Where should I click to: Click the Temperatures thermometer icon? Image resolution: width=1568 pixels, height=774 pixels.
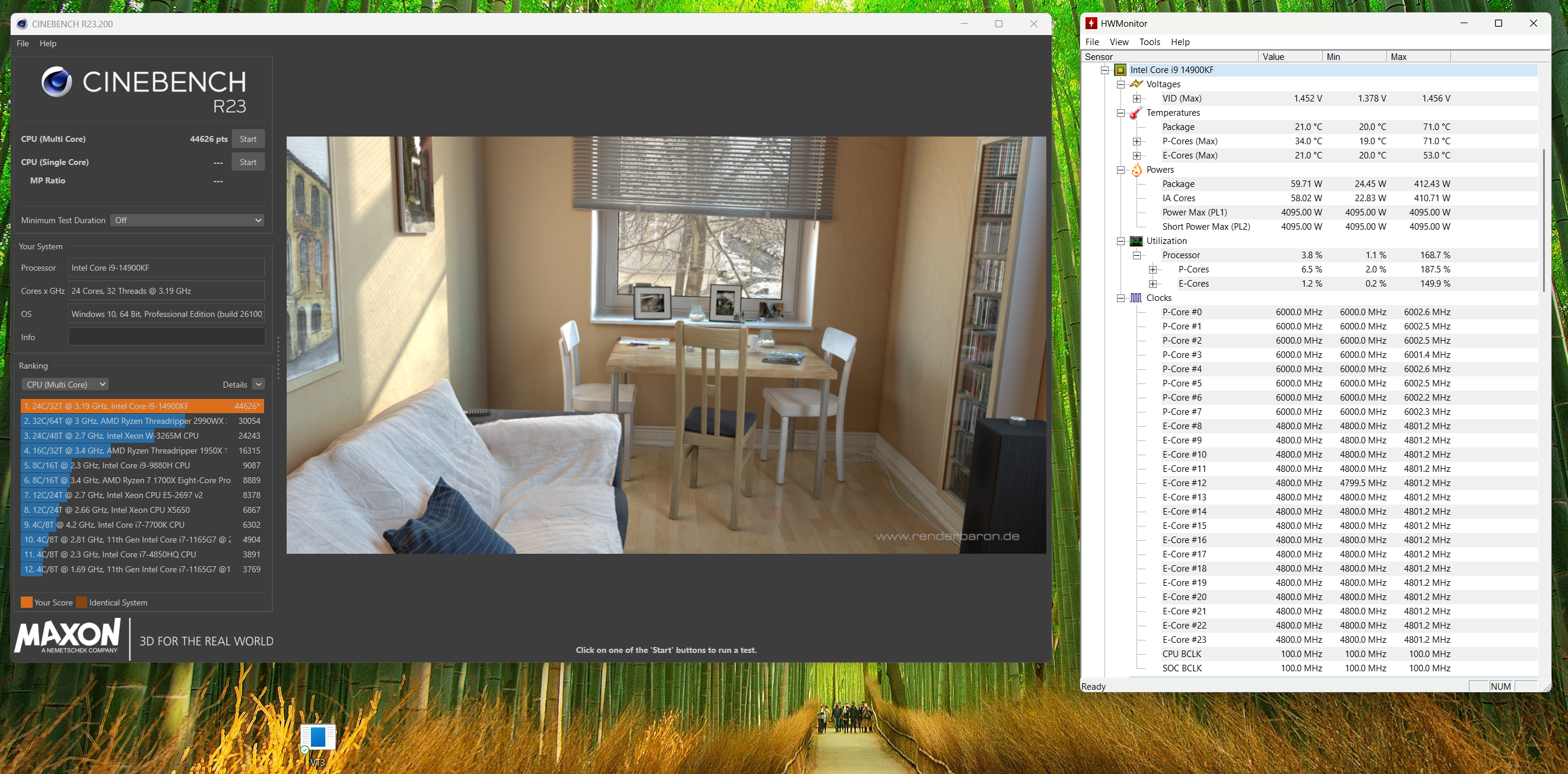[x=1136, y=113]
